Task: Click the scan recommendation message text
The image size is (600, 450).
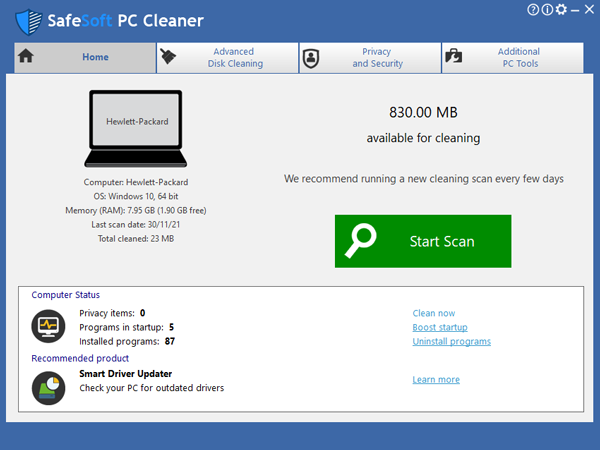Action: pos(424,179)
